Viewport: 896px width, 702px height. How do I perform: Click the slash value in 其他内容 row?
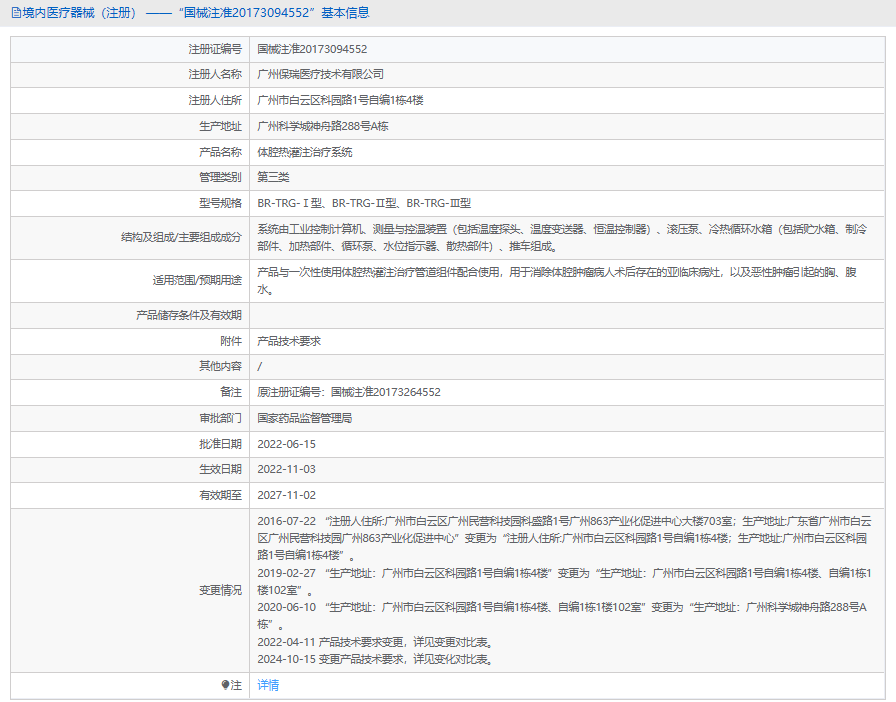click(x=259, y=366)
